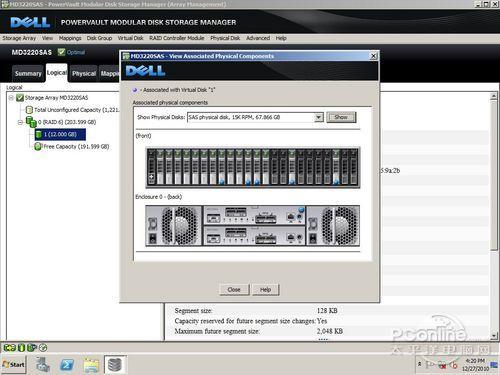Open Server Manager from the taskbar
This screenshot has height=375, width=500.
point(43,365)
